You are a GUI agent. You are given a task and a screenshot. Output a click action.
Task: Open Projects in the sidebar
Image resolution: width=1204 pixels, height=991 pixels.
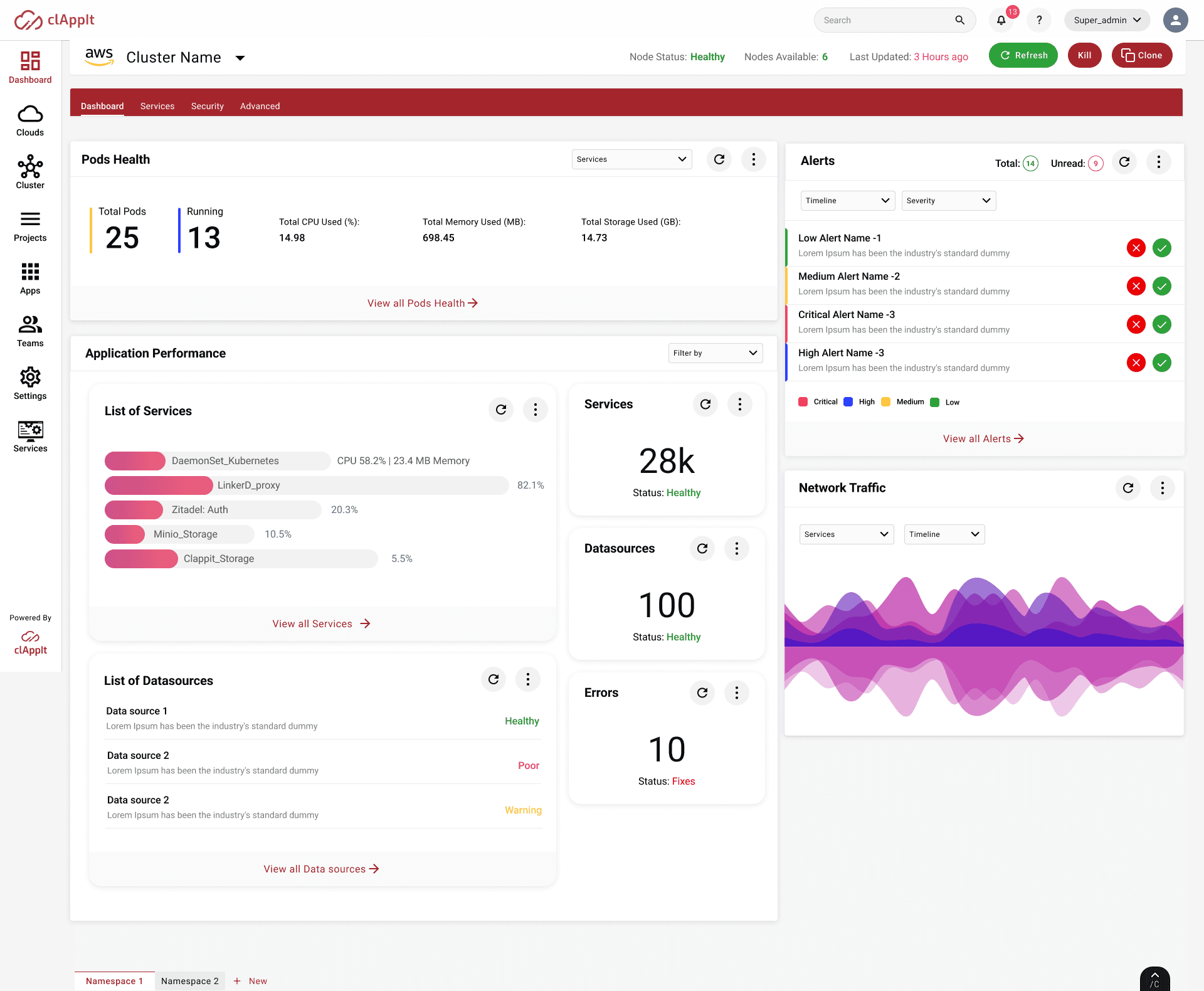30,226
